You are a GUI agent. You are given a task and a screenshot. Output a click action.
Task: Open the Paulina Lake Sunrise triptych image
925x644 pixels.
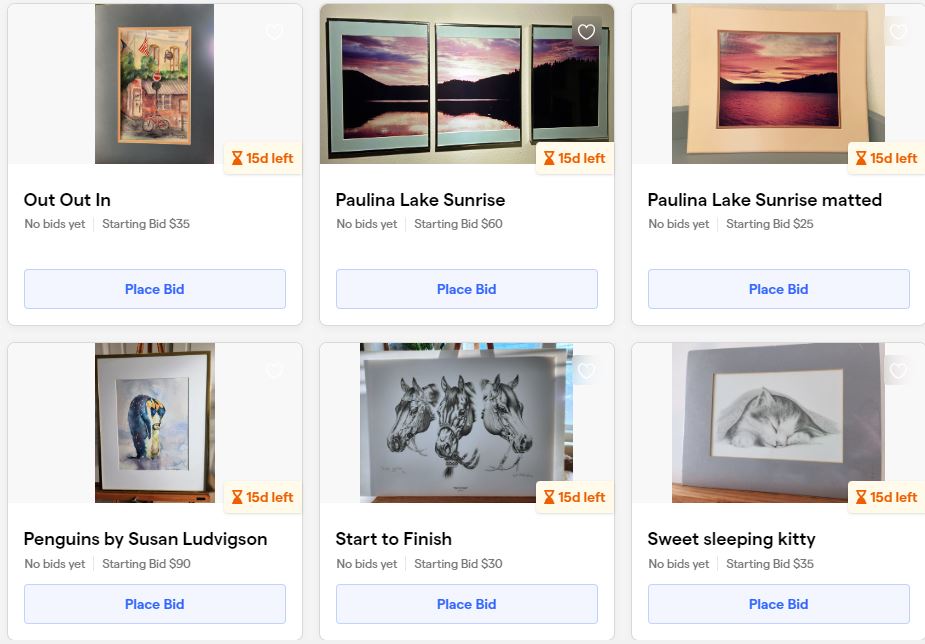pos(467,84)
